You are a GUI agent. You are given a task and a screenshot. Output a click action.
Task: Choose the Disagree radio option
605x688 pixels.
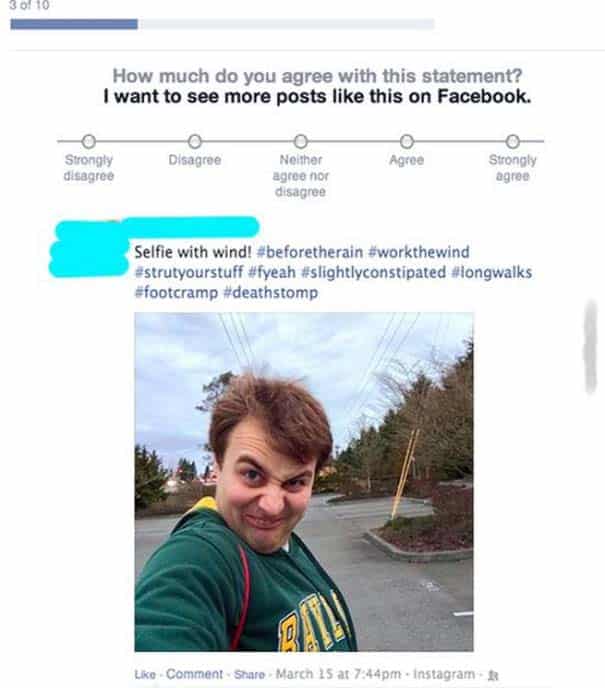point(195,142)
